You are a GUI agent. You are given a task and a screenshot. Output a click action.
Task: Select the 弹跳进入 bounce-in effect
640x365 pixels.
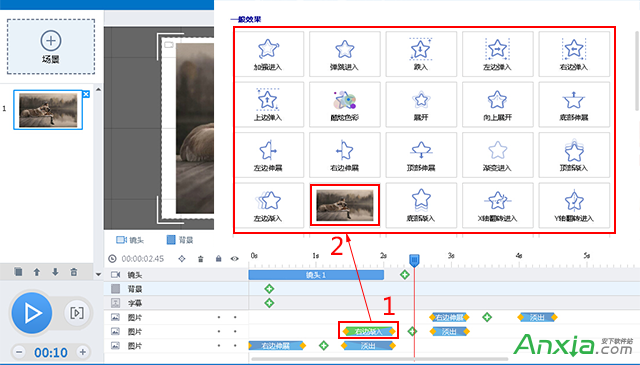344,54
